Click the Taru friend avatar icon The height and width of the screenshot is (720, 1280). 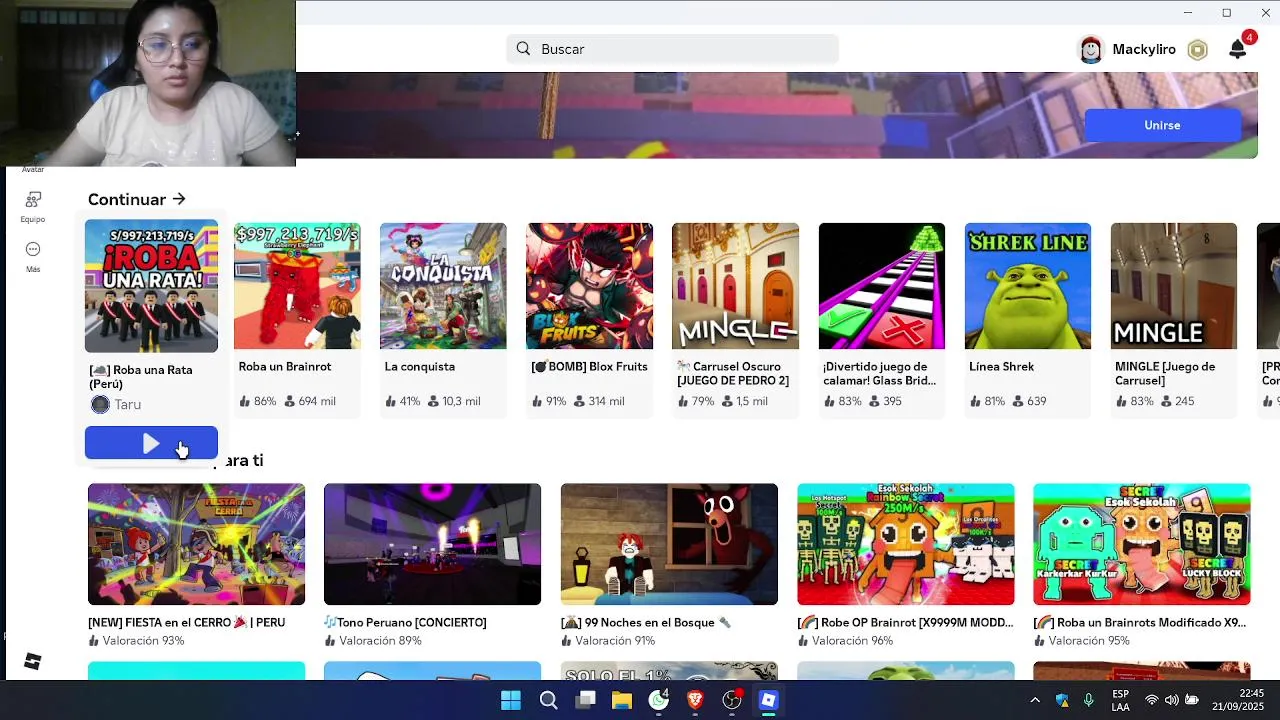click(x=100, y=404)
